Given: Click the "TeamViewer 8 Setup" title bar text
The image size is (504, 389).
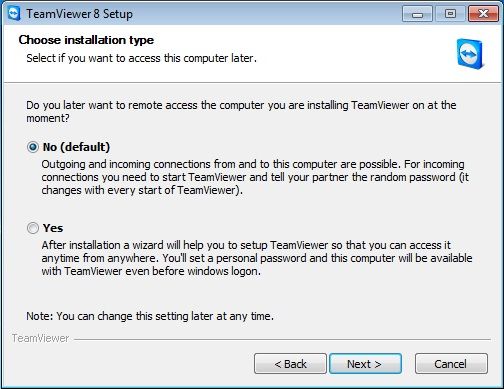Looking at the screenshot, I should [79, 14].
